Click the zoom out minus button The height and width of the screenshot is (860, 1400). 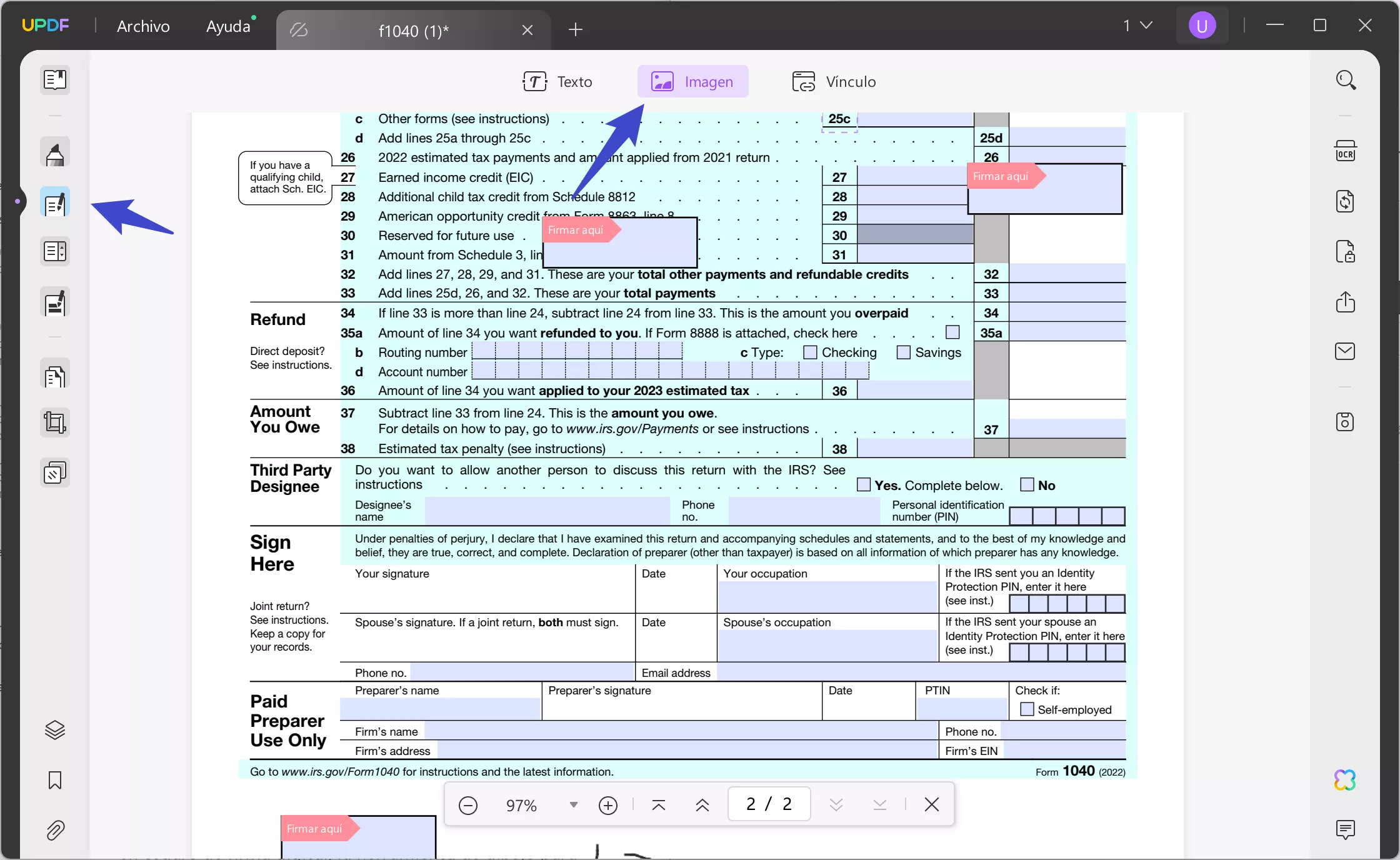467,804
